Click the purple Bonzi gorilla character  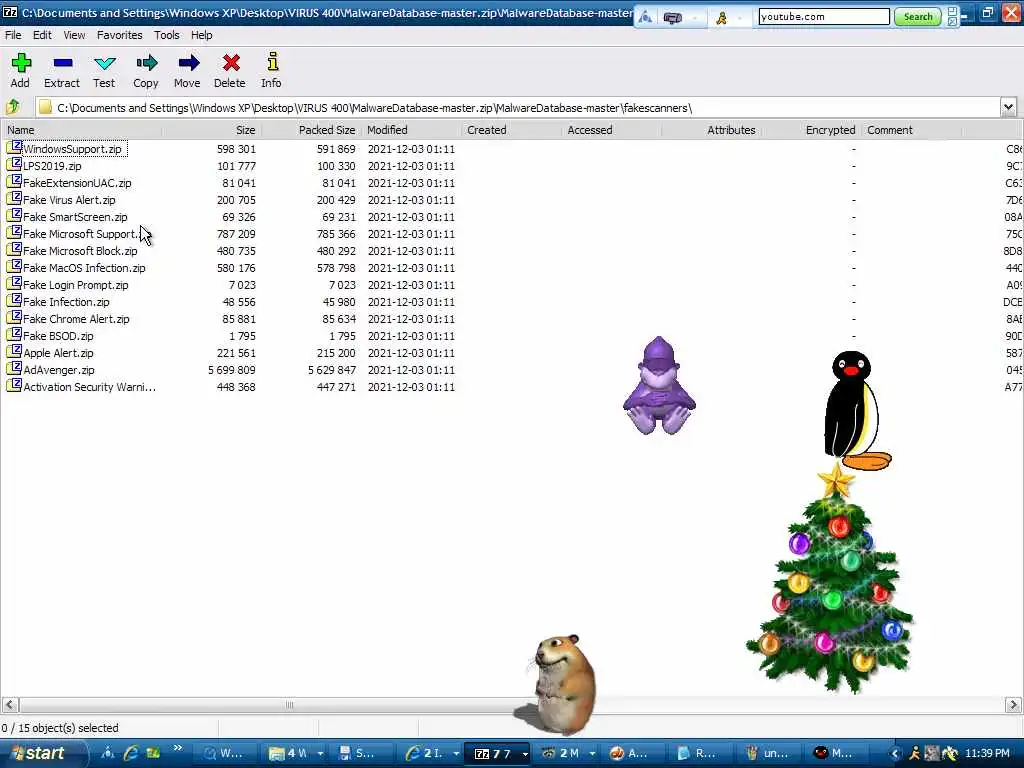658,385
